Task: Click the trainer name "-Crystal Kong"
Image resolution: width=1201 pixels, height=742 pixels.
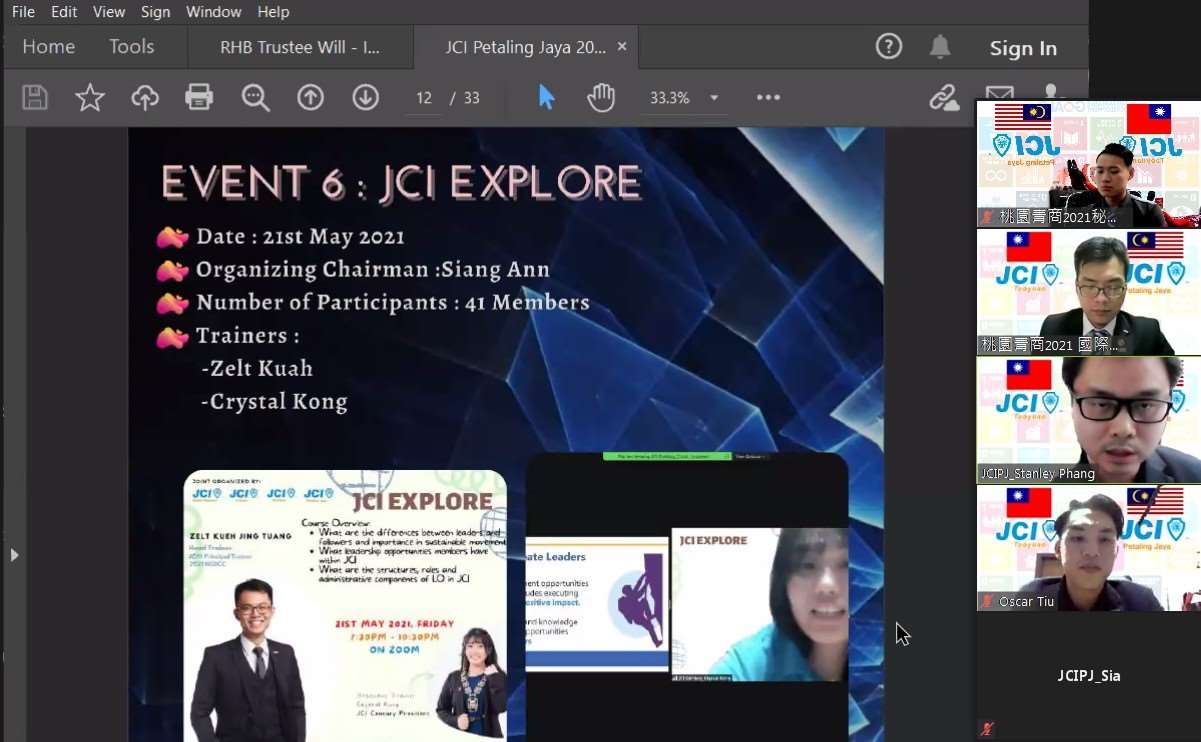Action: click(x=274, y=402)
